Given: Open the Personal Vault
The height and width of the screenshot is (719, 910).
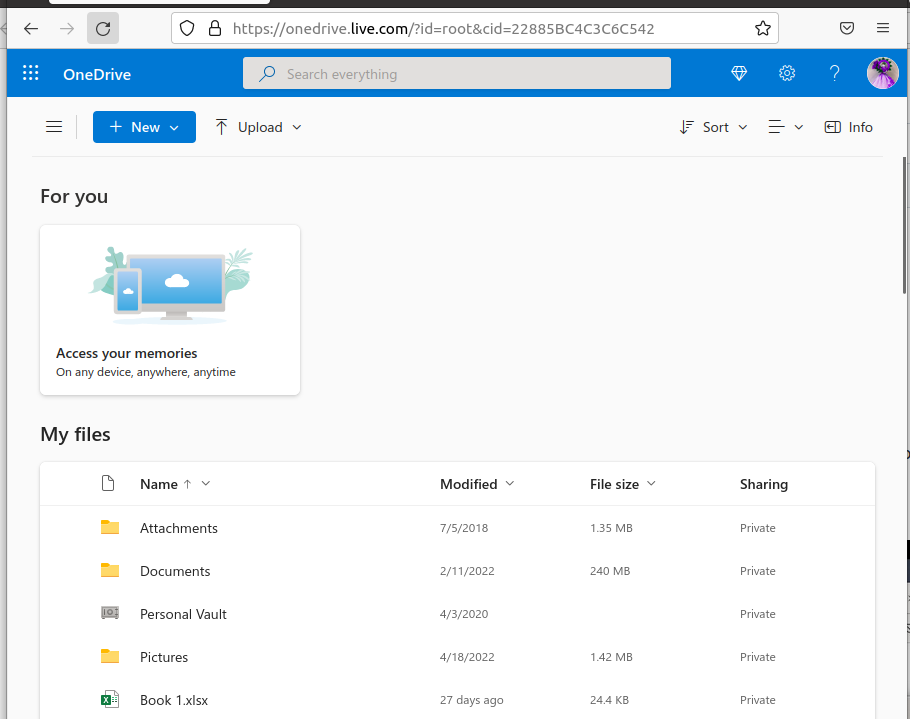Looking at the screenshot, I should click(183, 613).
